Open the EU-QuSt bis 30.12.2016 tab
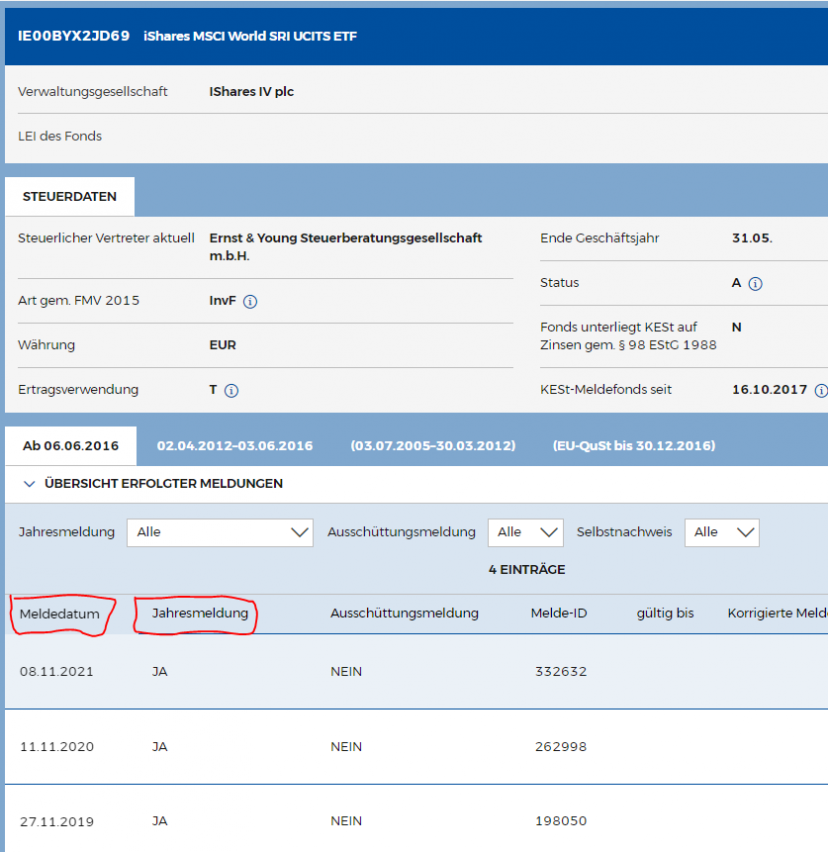 coord(634,446)
